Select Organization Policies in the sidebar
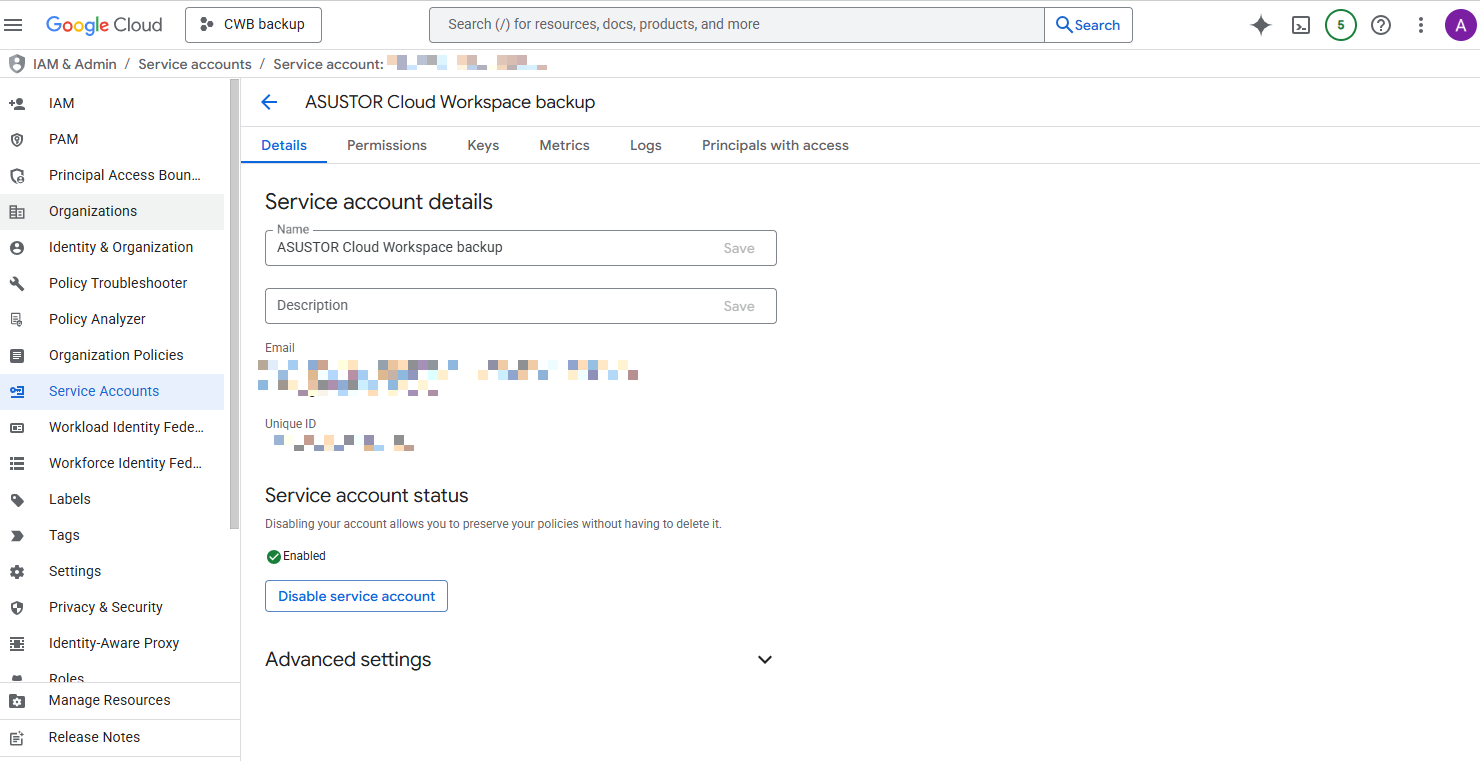Image resolution: width=1480 pixels, height=761 pixels. click(112, 355)
